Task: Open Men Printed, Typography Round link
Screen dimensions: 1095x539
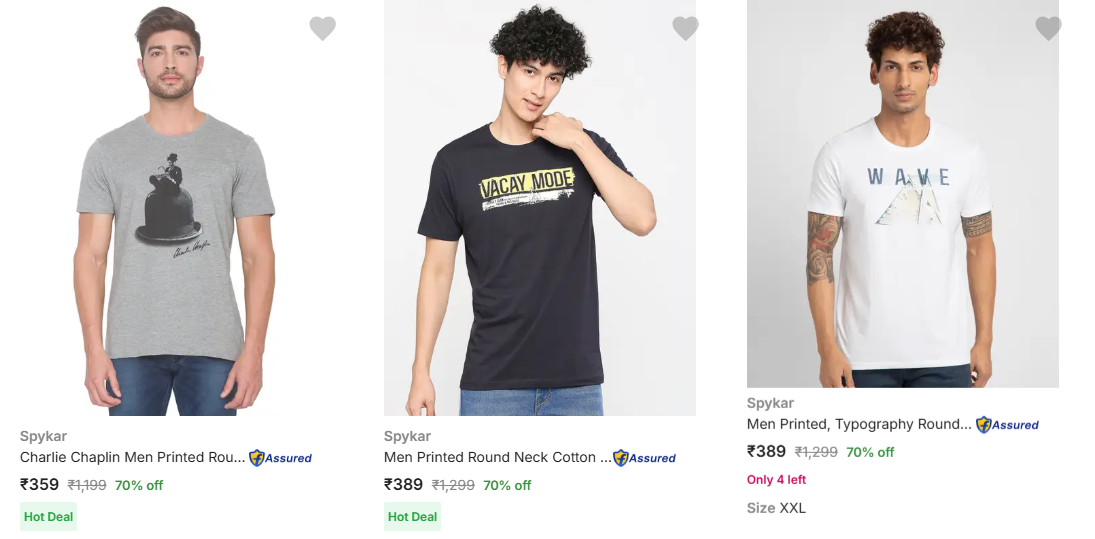Action: pos(859,424)
